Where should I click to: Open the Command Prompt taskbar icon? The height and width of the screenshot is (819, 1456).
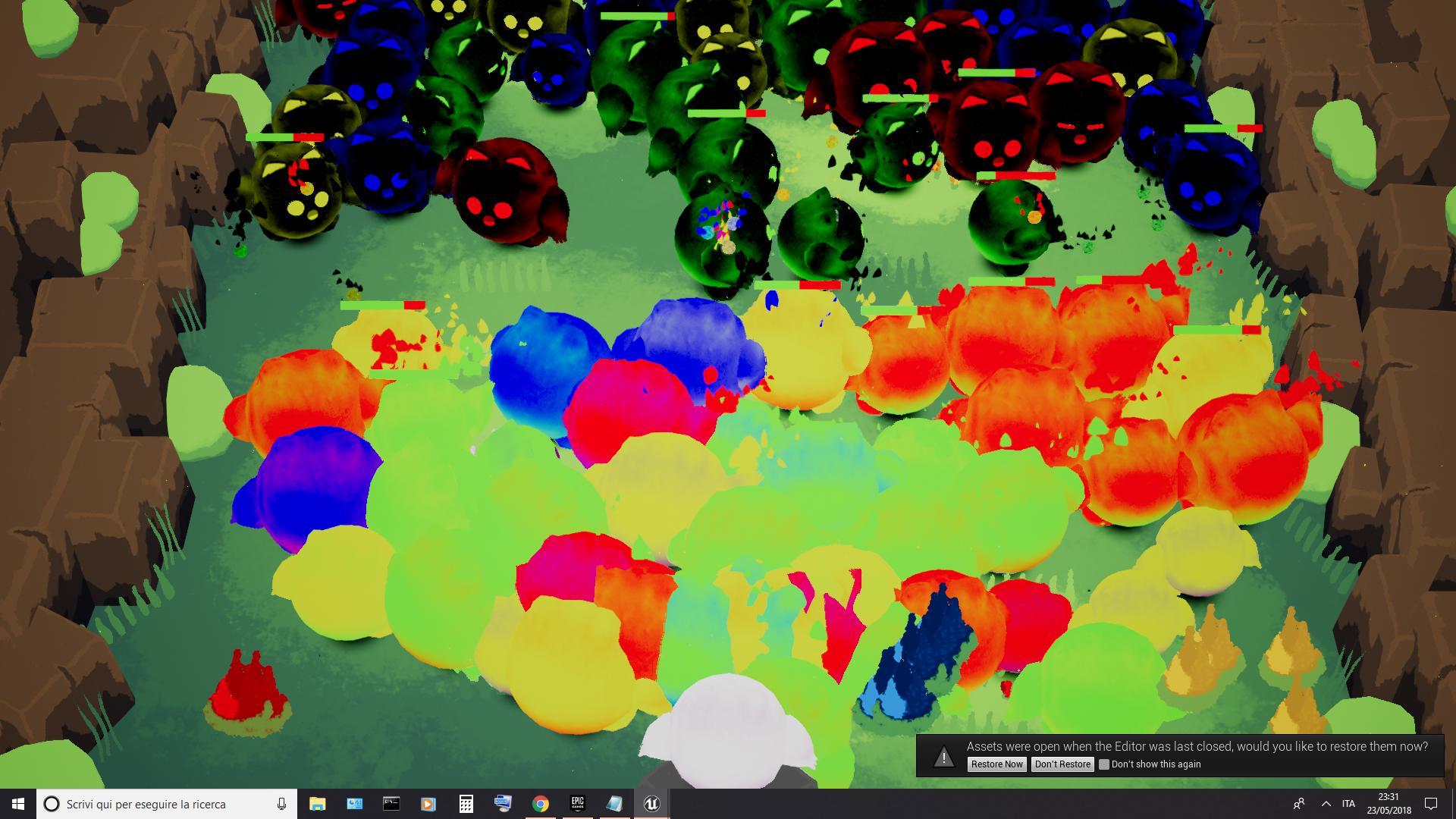(391, 804)
